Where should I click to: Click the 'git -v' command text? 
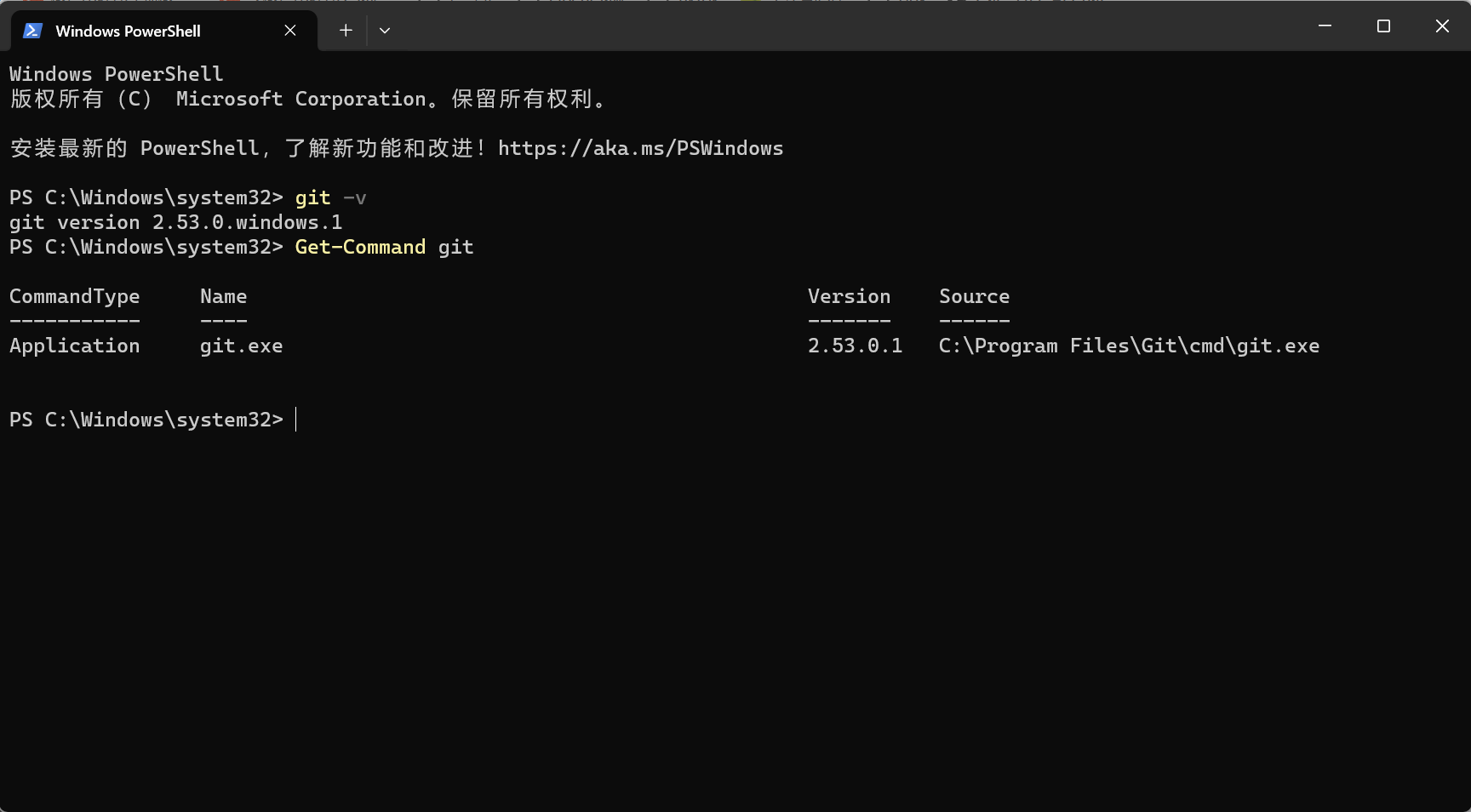(330, 198)
